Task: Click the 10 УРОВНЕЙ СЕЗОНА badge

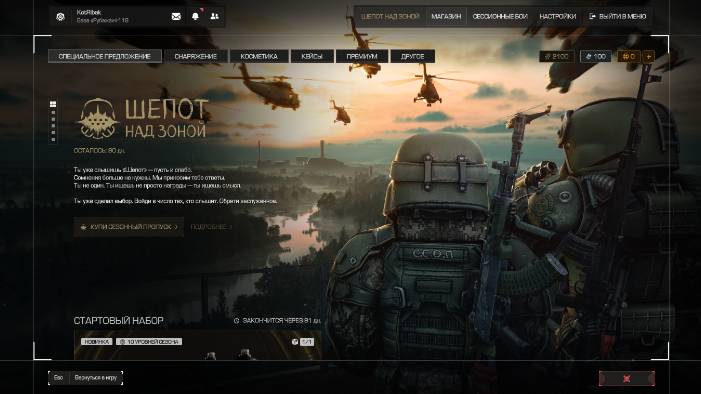Action: click(x=149, y=342)
